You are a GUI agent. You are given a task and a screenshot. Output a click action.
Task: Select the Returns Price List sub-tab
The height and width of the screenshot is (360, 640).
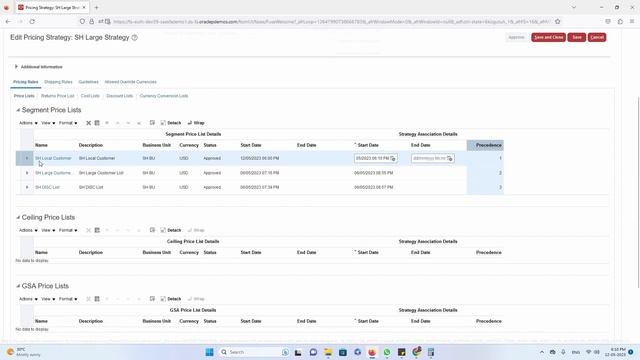click(x=58, y=96)
